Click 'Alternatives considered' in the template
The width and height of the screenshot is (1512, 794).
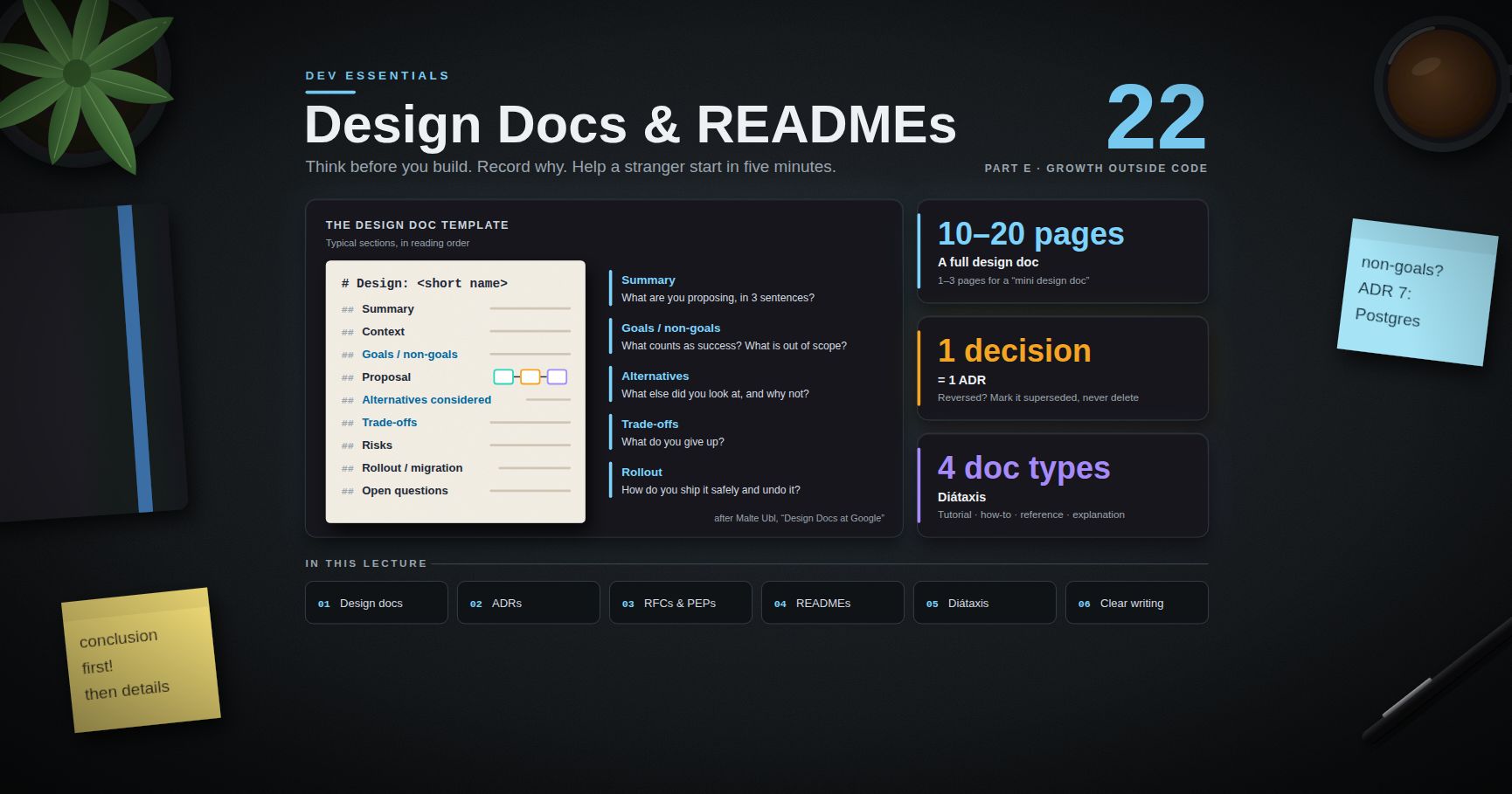tap(427, 400)
